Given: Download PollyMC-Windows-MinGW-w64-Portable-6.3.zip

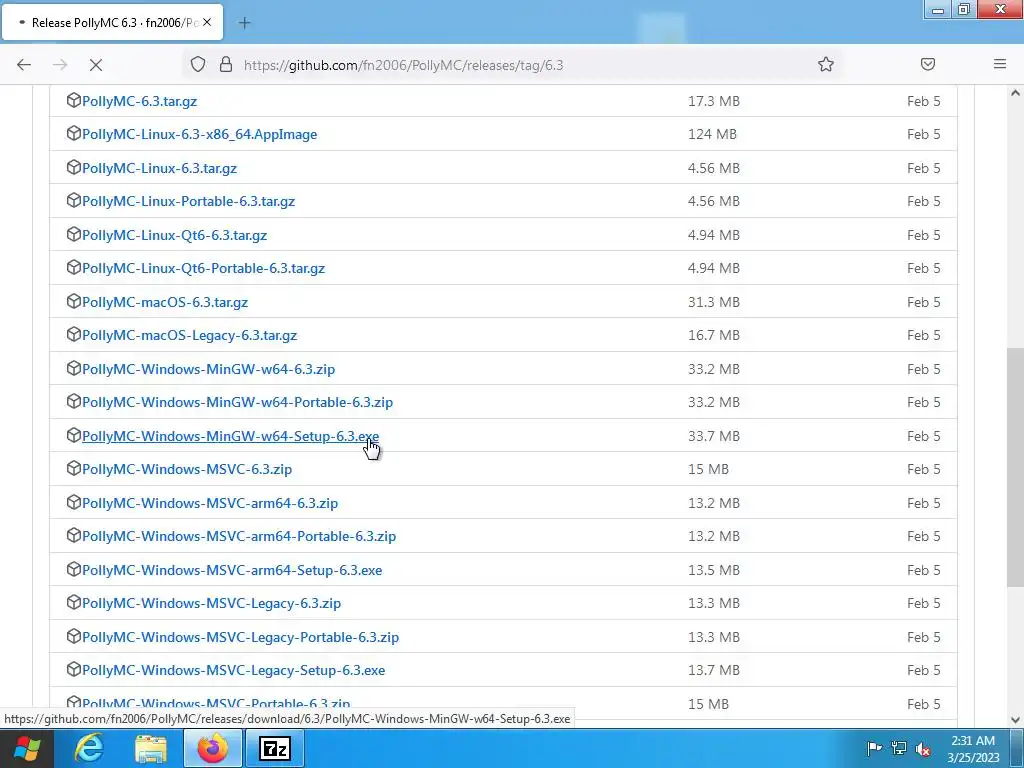Looking at the screenshot, I should 237,402.
